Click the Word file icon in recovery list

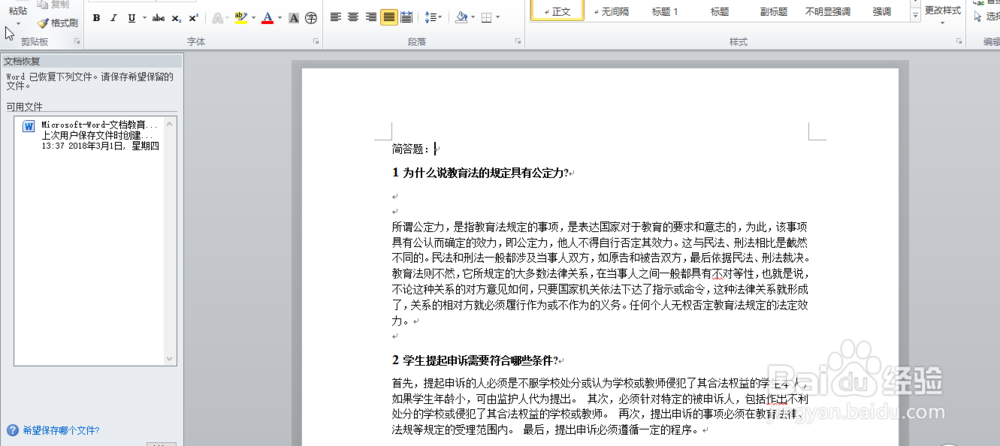point(29,126)
